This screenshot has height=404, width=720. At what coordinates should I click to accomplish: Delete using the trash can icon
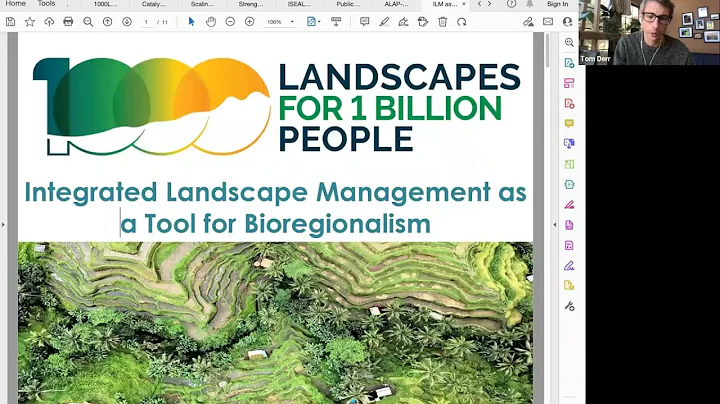[443, 22]
